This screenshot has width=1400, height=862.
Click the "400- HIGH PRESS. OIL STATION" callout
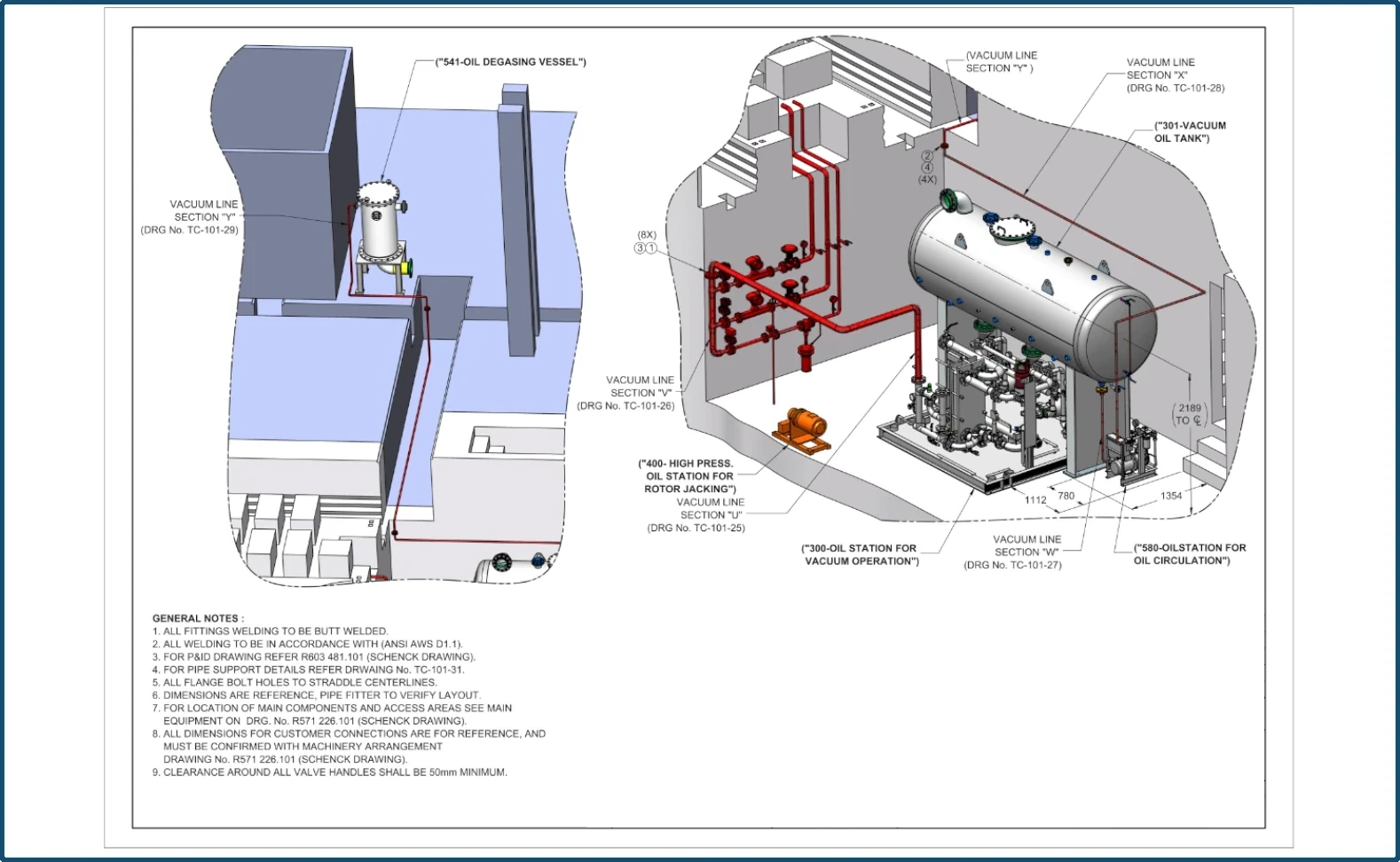coord(690,476)
